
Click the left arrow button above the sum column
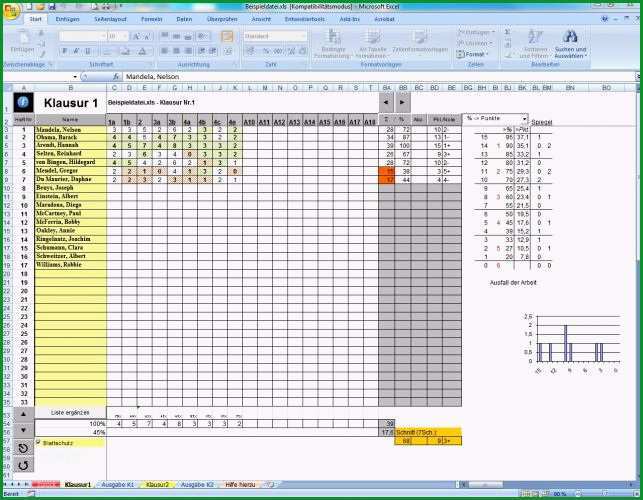coord(386,103)
